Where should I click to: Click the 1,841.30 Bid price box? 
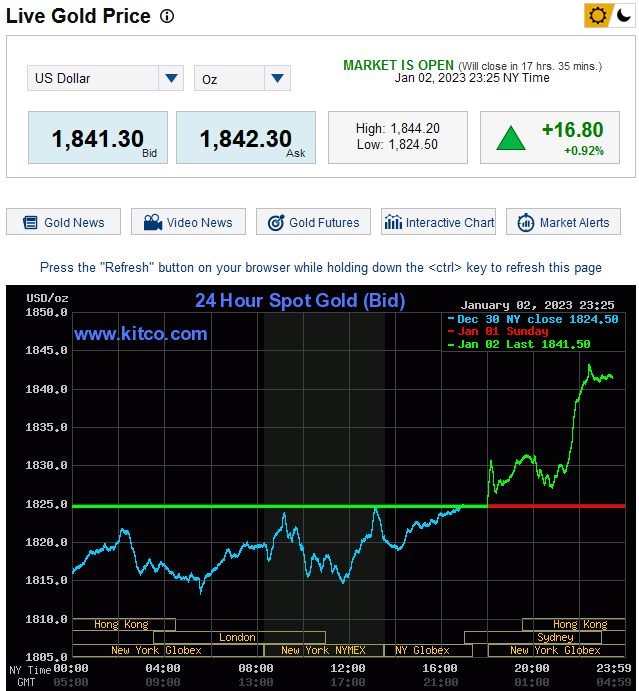coord(98,137)
